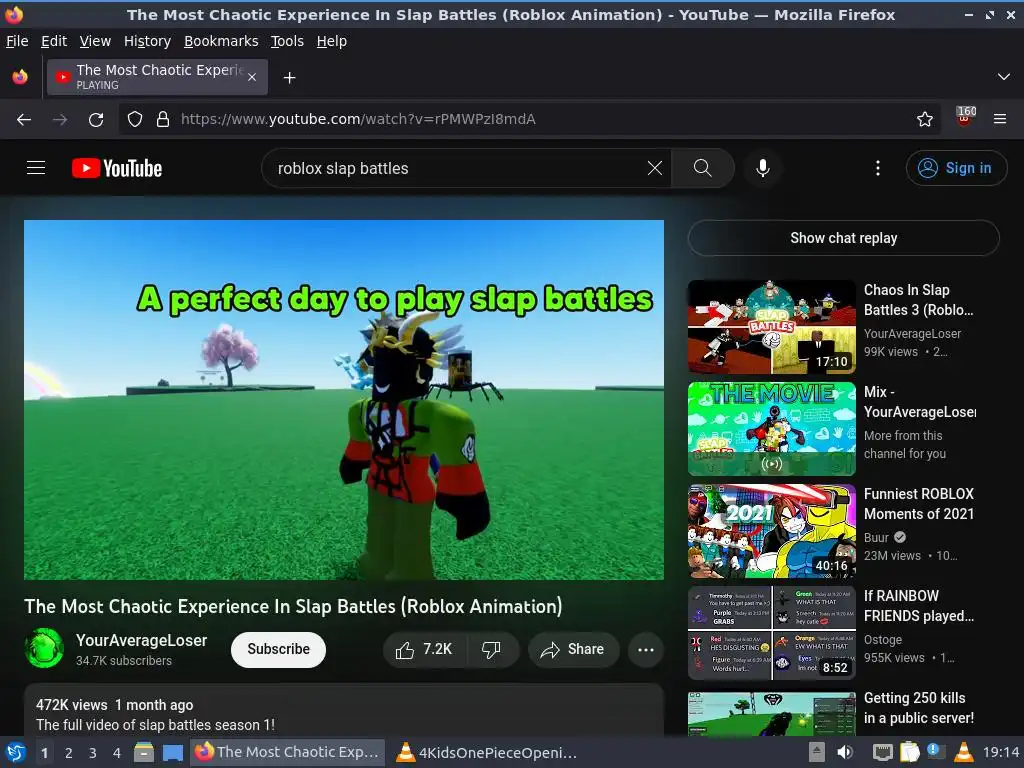The height and width of the screenshot is (768, 1024).
Task: Share this video
Action: [573, 649]
